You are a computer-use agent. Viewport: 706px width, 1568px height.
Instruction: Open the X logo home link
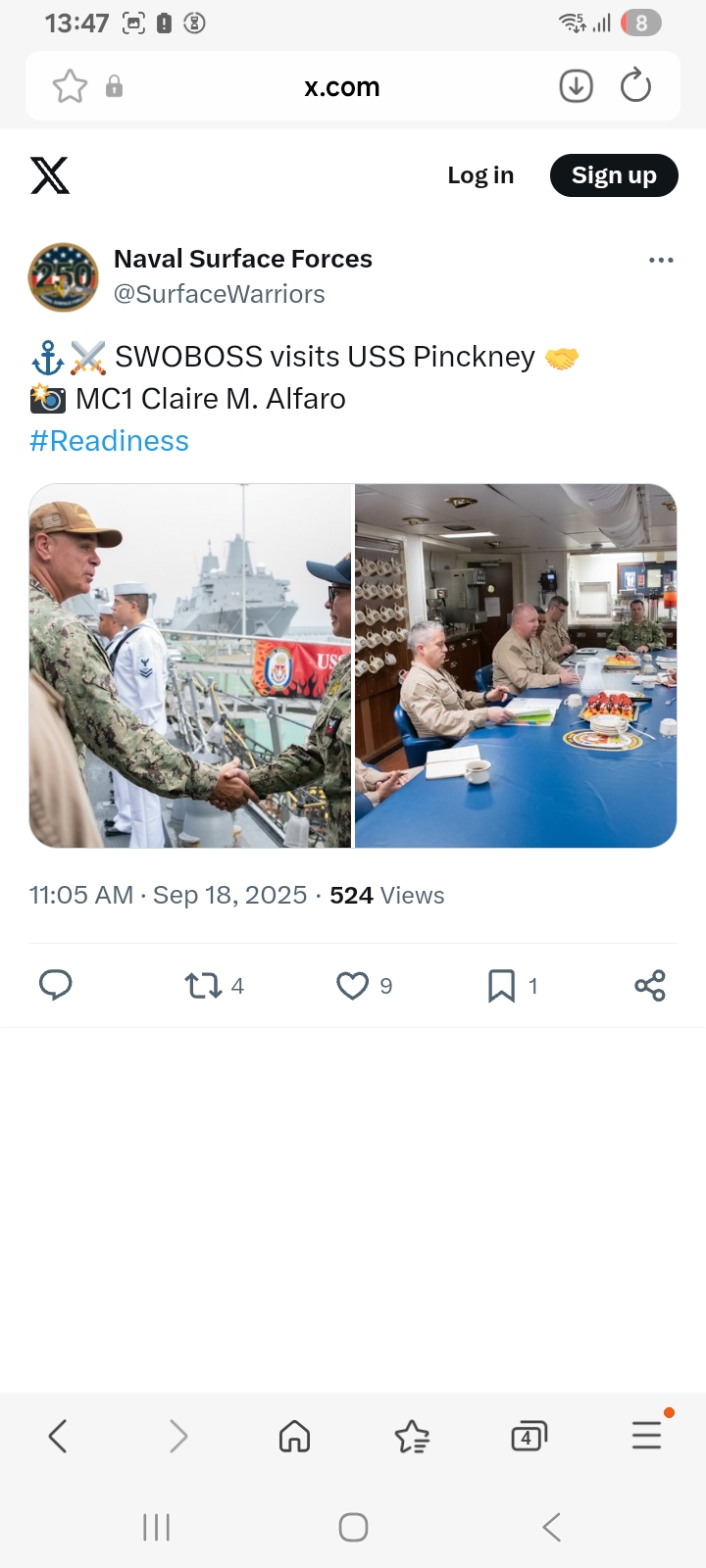pyautogui.click(x=50, y=175)
